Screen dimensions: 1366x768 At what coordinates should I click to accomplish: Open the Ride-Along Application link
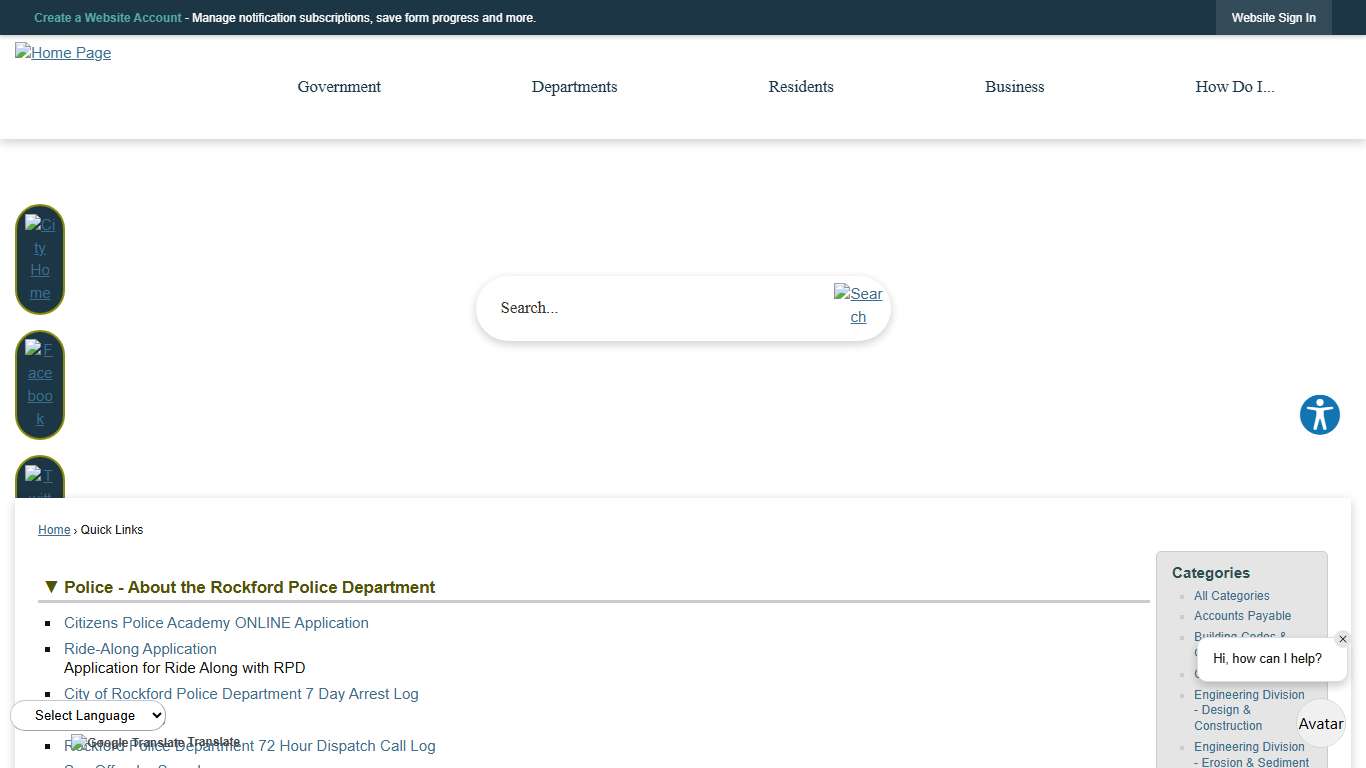[x=140, y=649]
